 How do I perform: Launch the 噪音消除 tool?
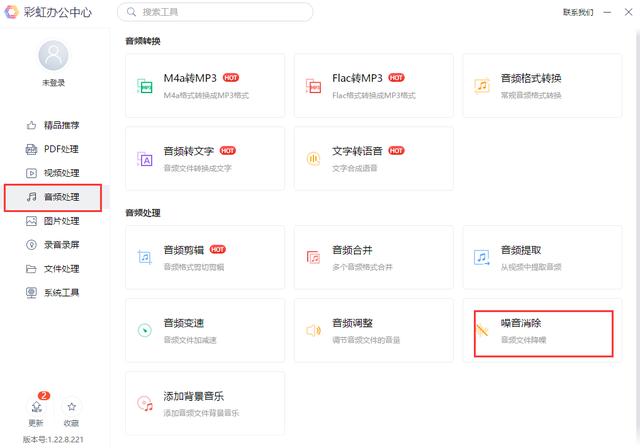542,330
